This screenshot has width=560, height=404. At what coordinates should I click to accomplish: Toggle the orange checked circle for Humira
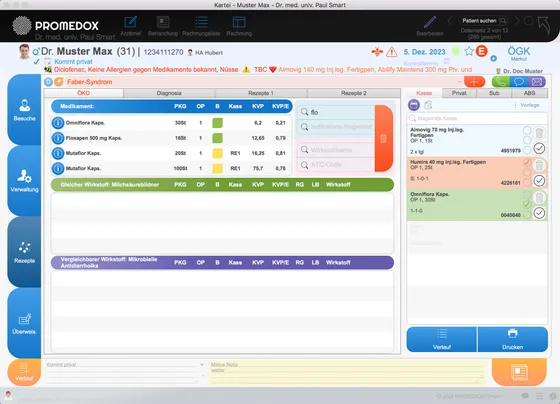(x=527, y=163)
